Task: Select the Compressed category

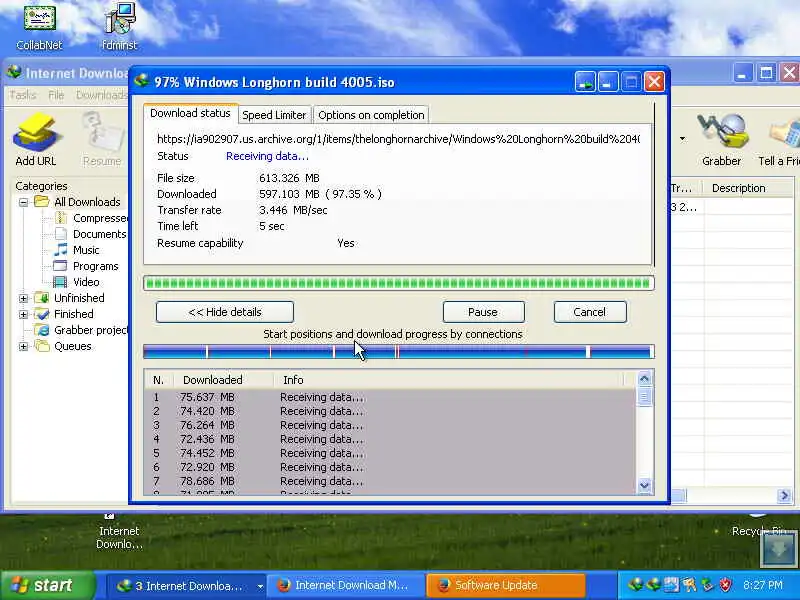Action: (101, 218)
